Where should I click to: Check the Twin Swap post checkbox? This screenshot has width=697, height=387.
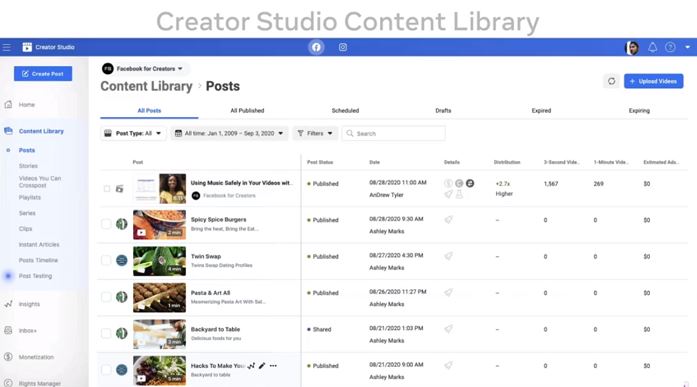point(106,260)
